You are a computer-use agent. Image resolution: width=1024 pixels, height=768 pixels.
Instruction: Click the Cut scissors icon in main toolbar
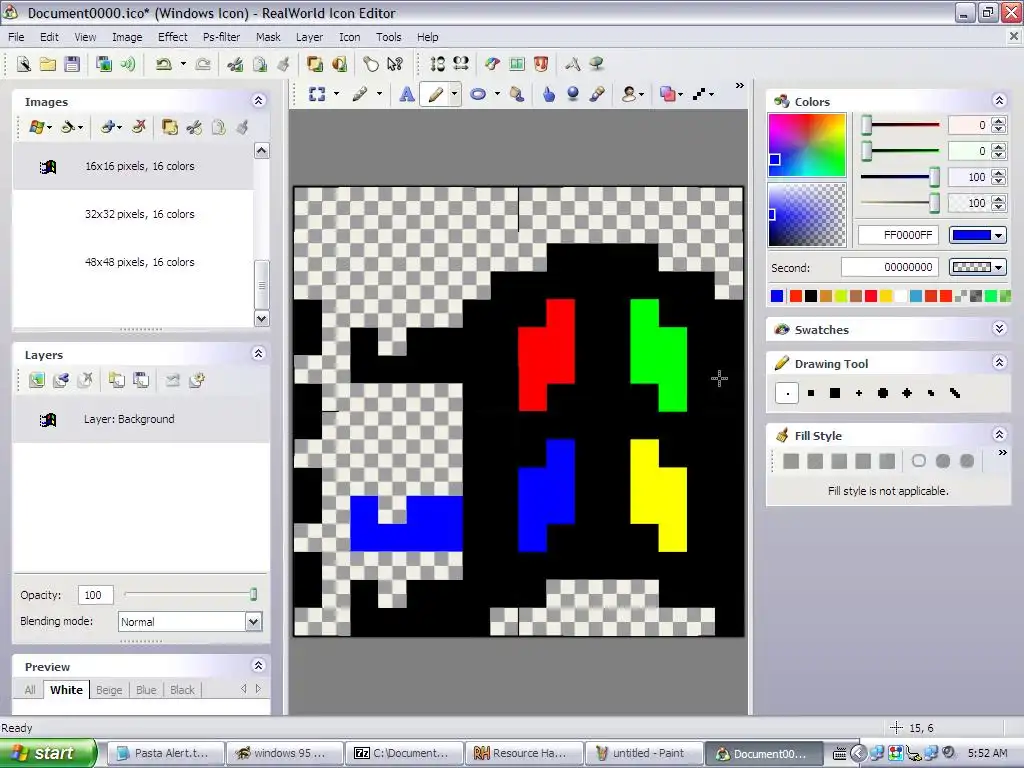[x=235, y=64]
